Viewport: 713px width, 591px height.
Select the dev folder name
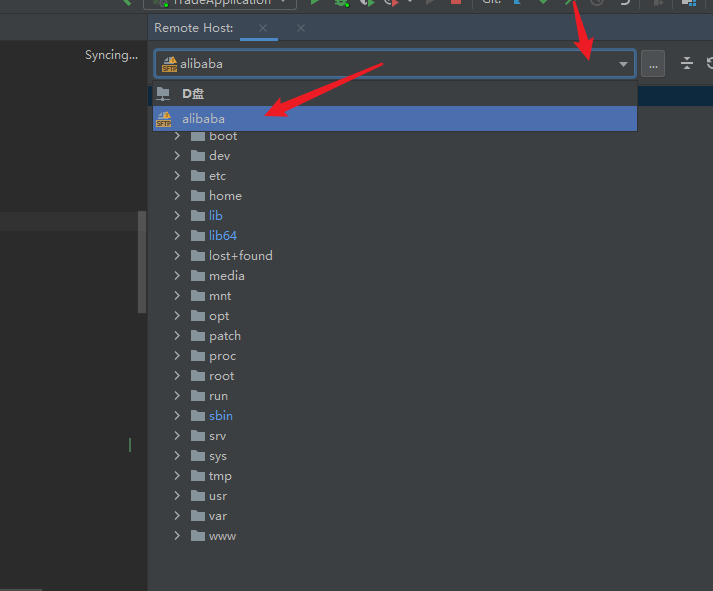[x=220, y=156]
